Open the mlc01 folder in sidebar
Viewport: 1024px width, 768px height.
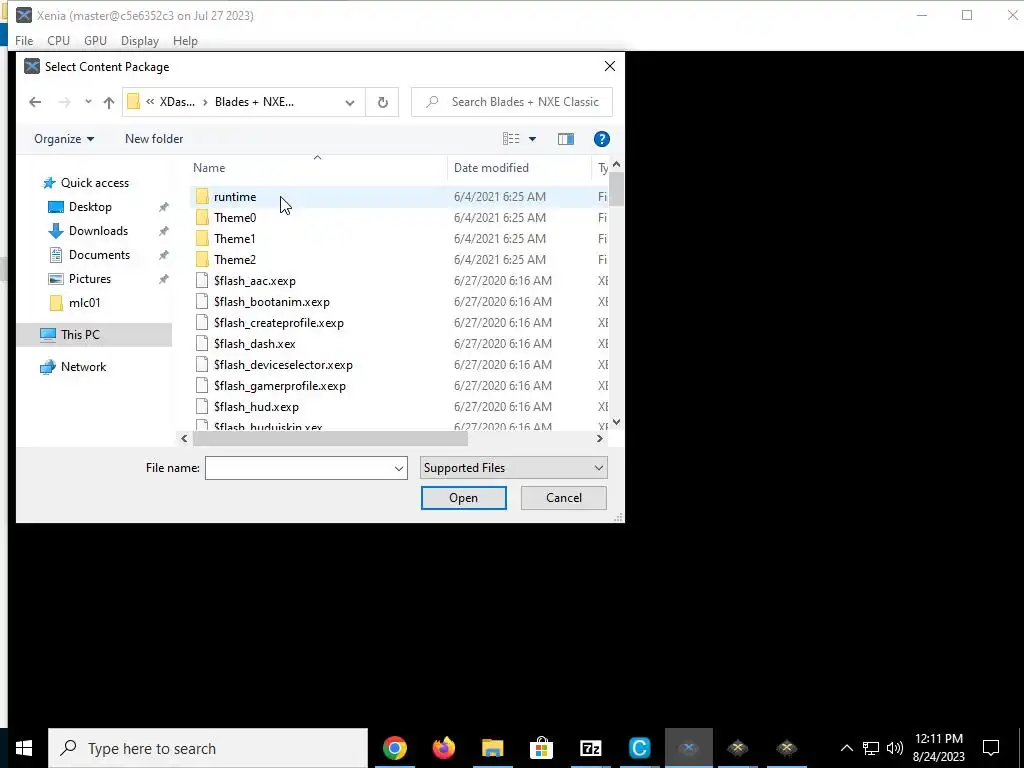84,302
